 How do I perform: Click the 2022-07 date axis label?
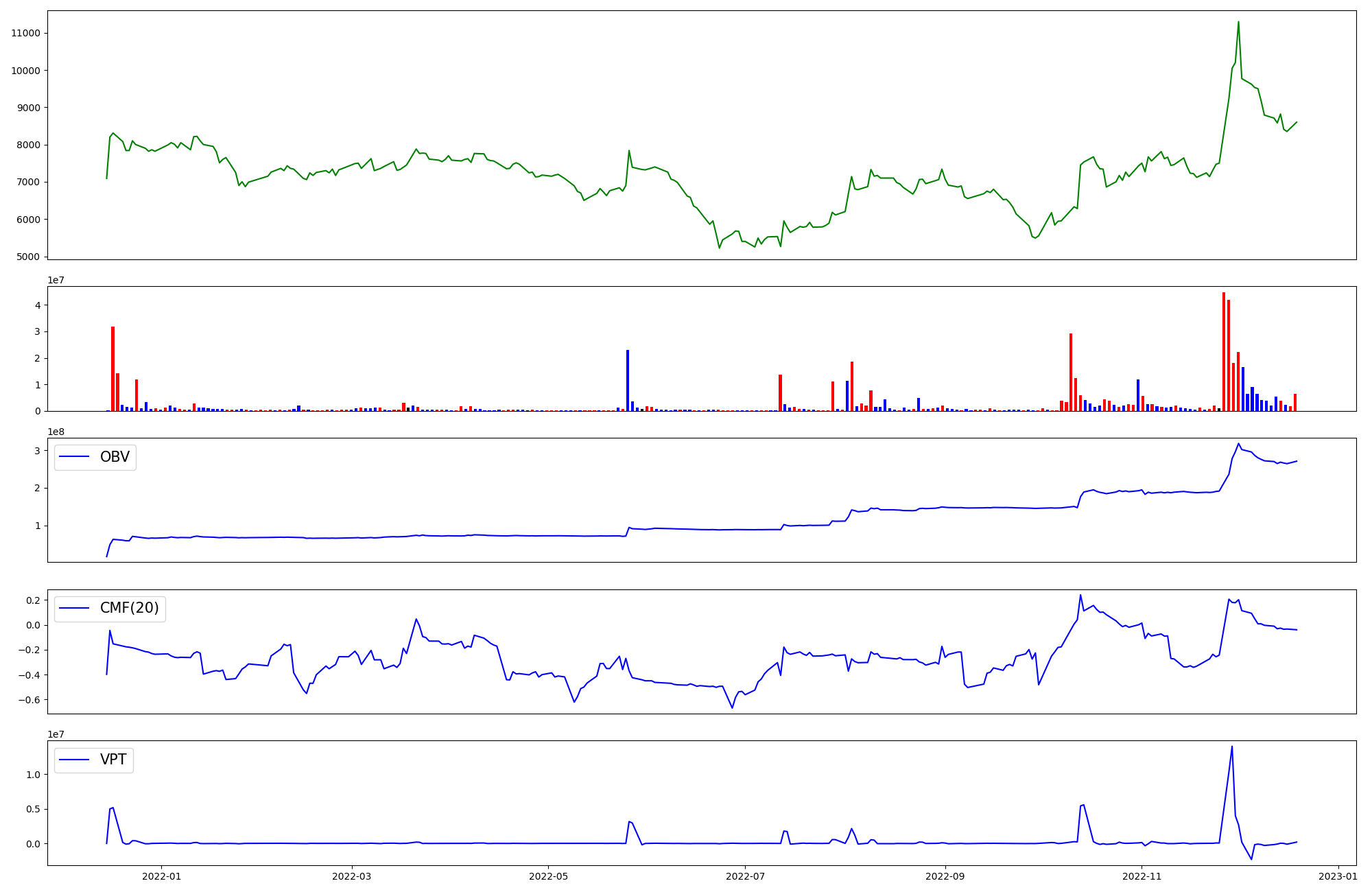pos(745,876)
